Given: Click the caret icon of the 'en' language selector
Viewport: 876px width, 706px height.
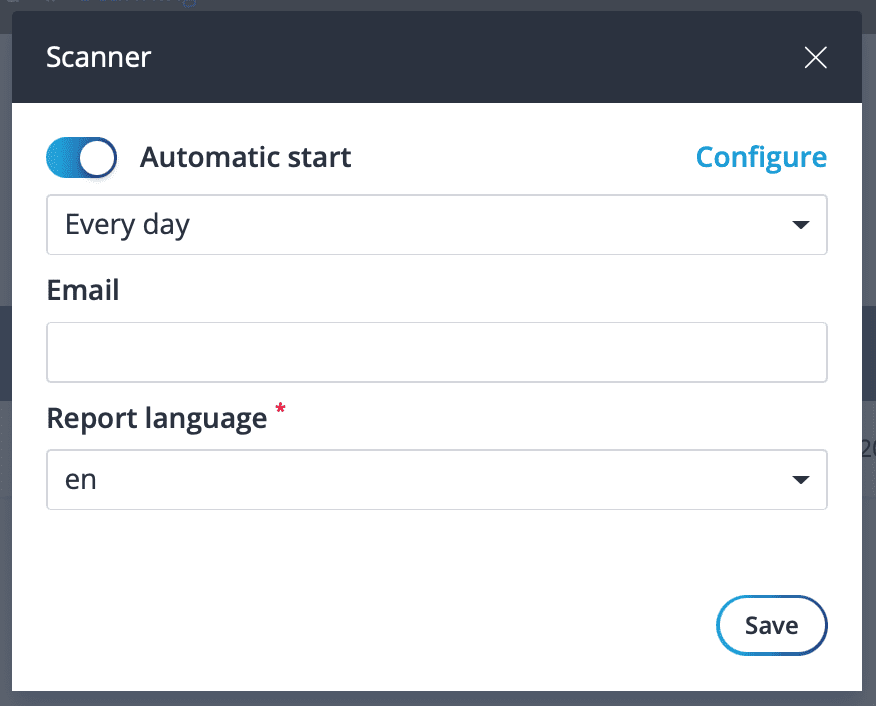Looking at the screenshot, I should (801, 480).
